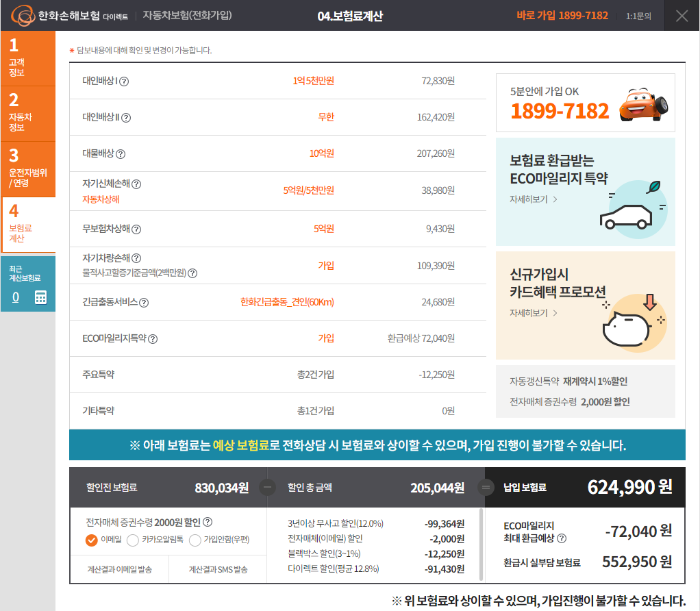Image resolution: width=700 pixels, height=611 pixels.
Task: Click the Hanwha insurance logo icon
Action: pos(23,16)
